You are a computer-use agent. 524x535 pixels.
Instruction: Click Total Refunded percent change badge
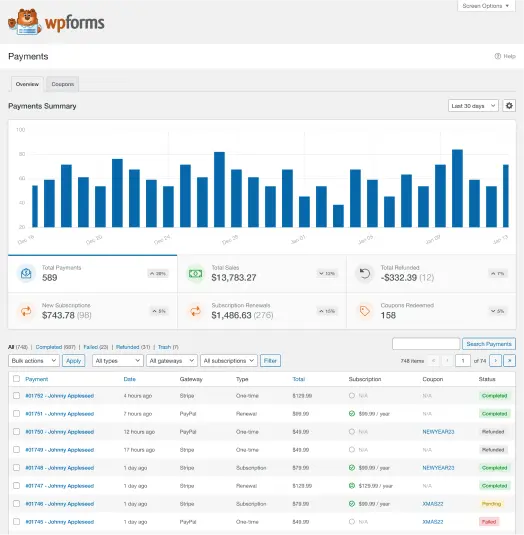click(497, 273)
